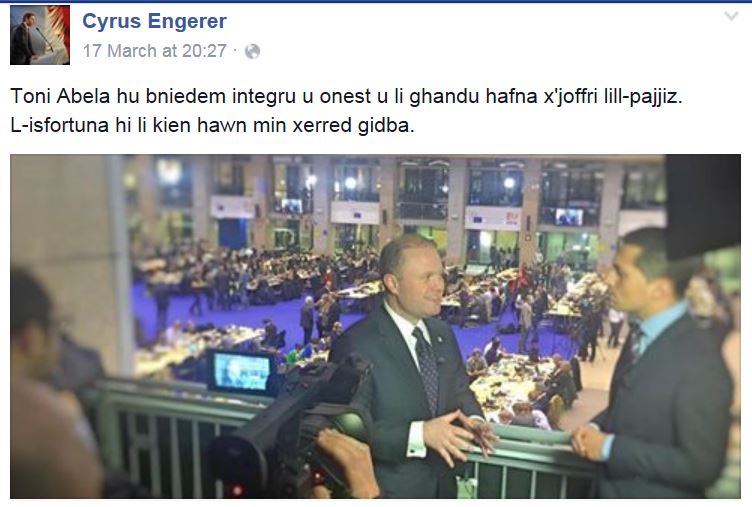Open the 17 March at 20:27 timestamp

pyautogui.click(x=154, y=51)
